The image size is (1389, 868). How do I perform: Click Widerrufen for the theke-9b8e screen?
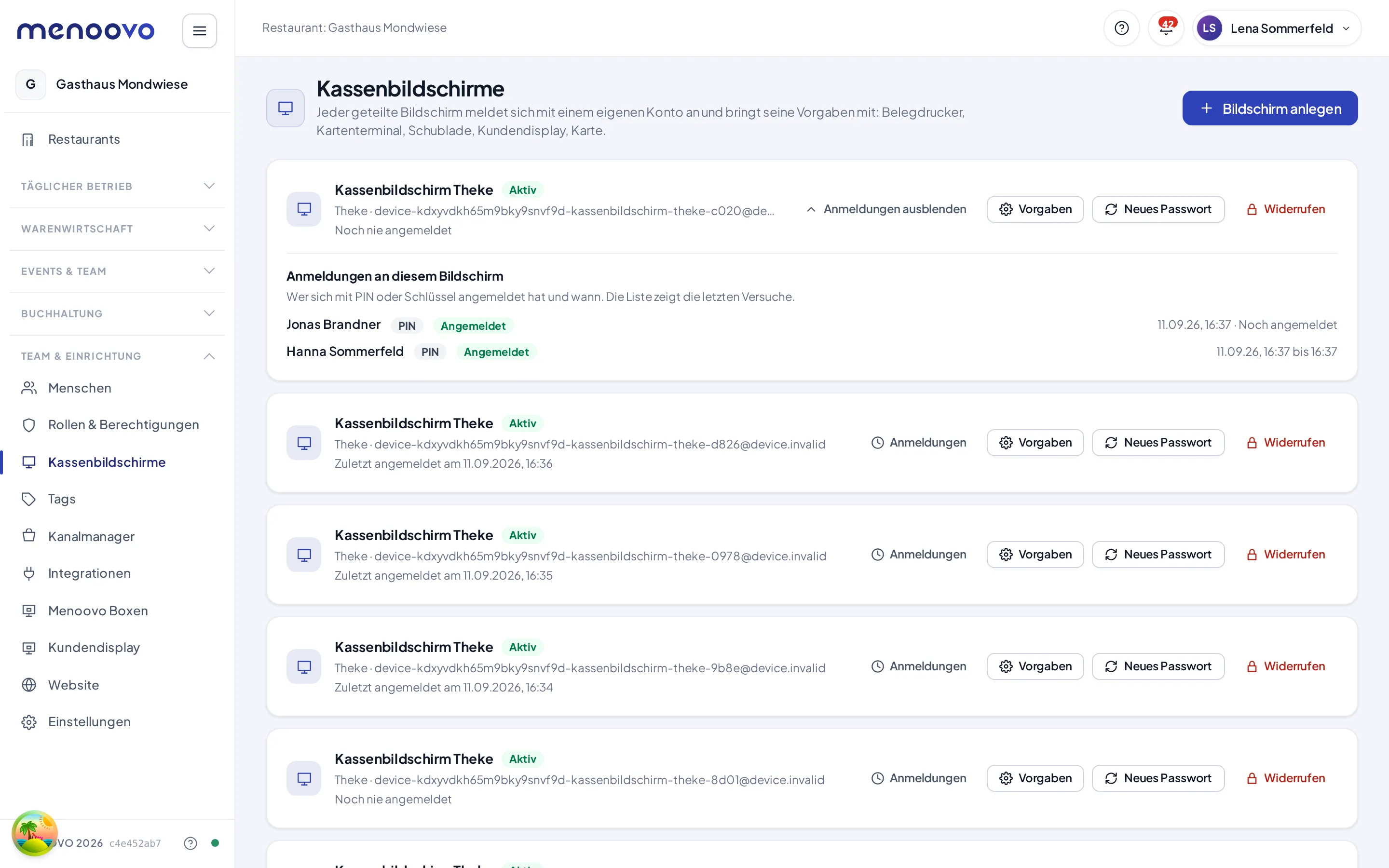(x=1286, y=666)
